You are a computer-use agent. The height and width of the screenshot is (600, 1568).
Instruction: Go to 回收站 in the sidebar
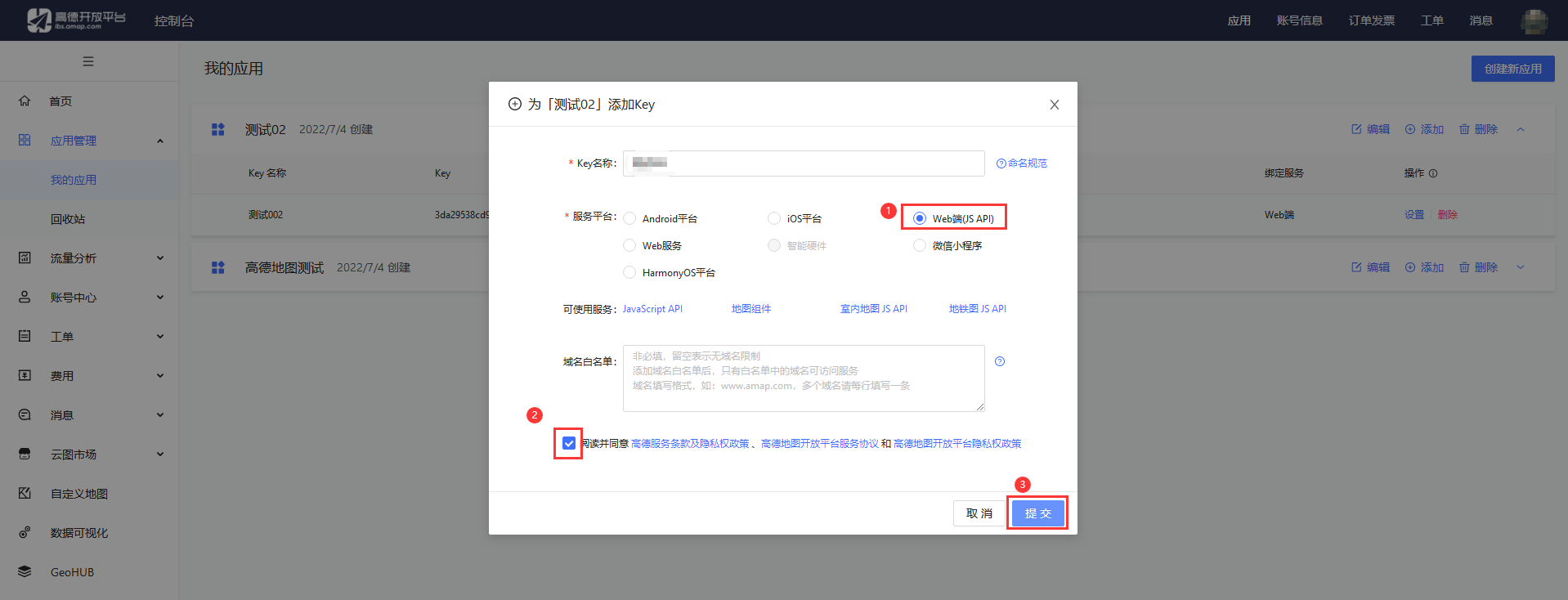(68, 219)
